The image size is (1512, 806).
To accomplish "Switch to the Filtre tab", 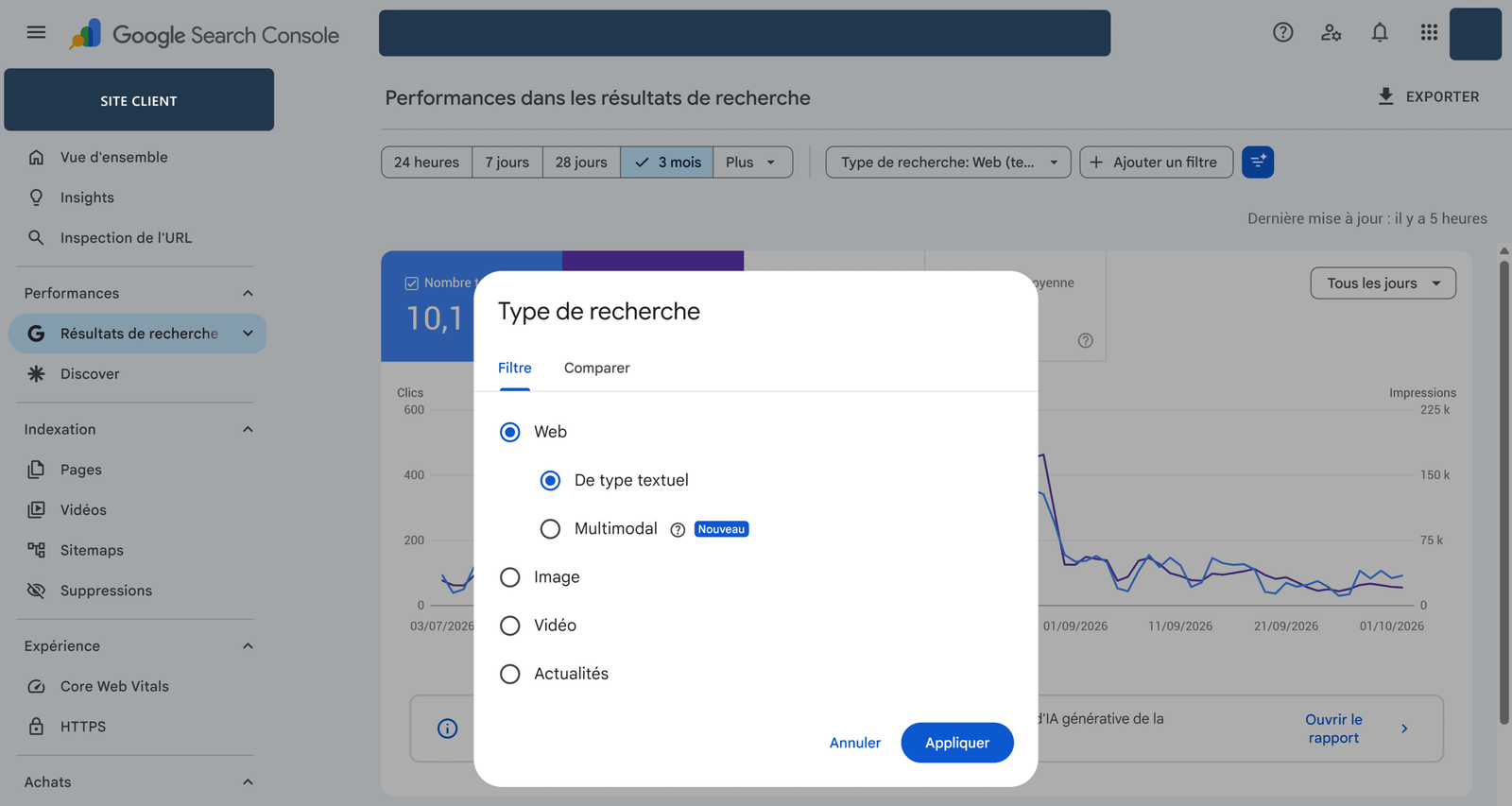I will click(x=515, y=369).
